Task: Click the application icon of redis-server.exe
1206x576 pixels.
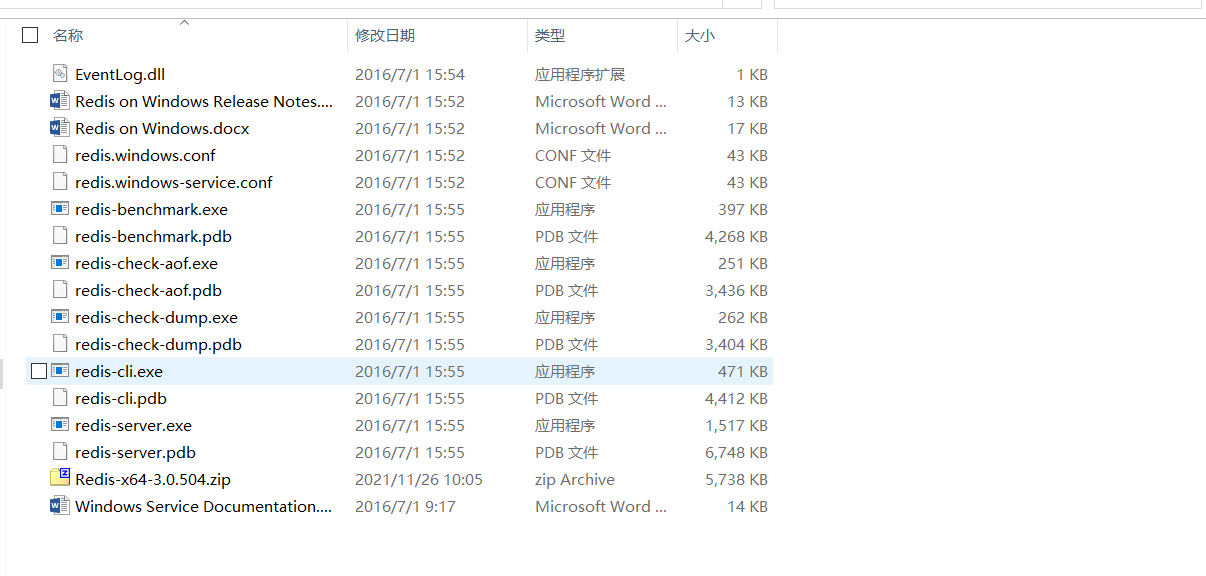Action: pos(60,425)
